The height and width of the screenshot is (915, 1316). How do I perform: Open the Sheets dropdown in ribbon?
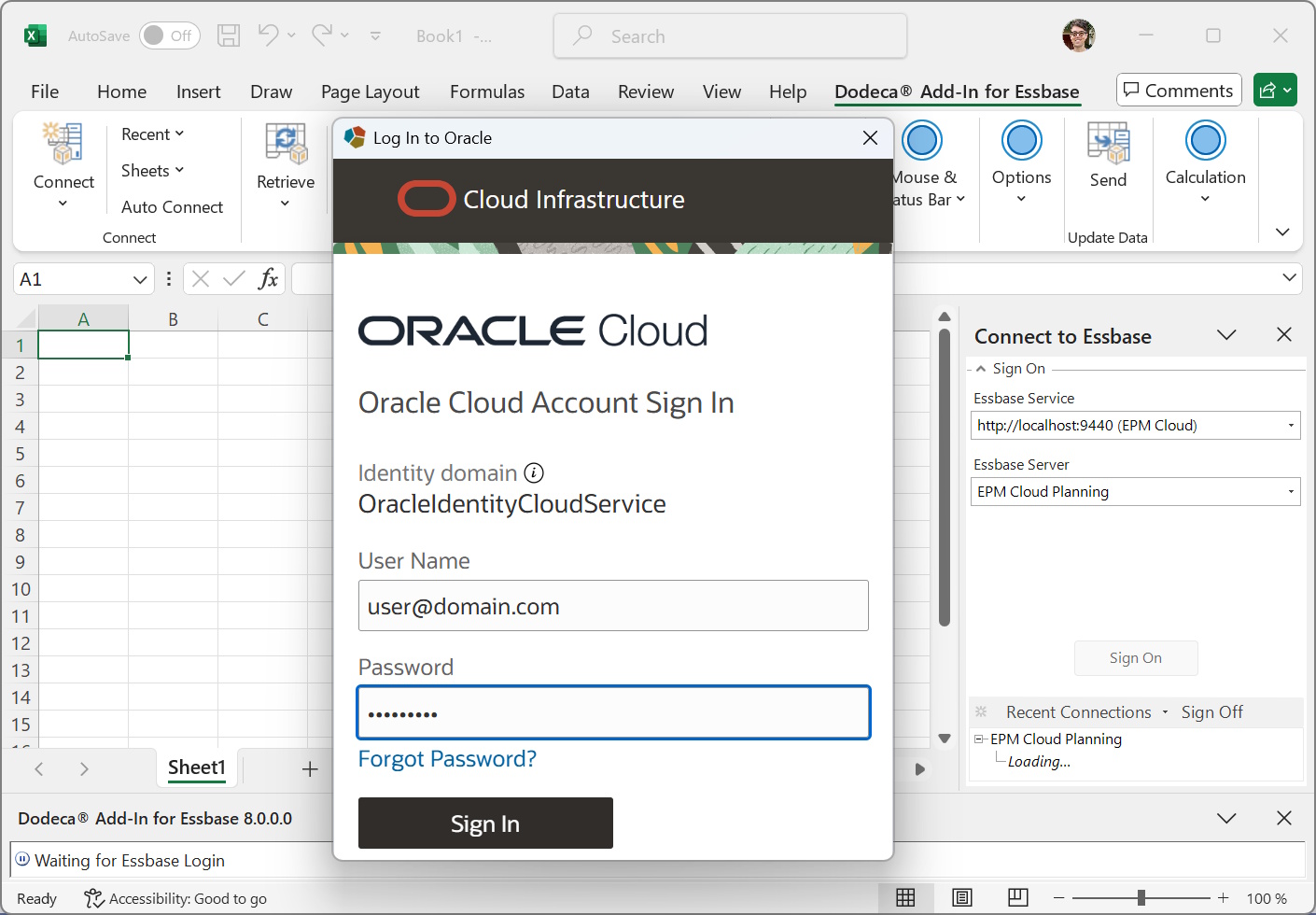153,171
